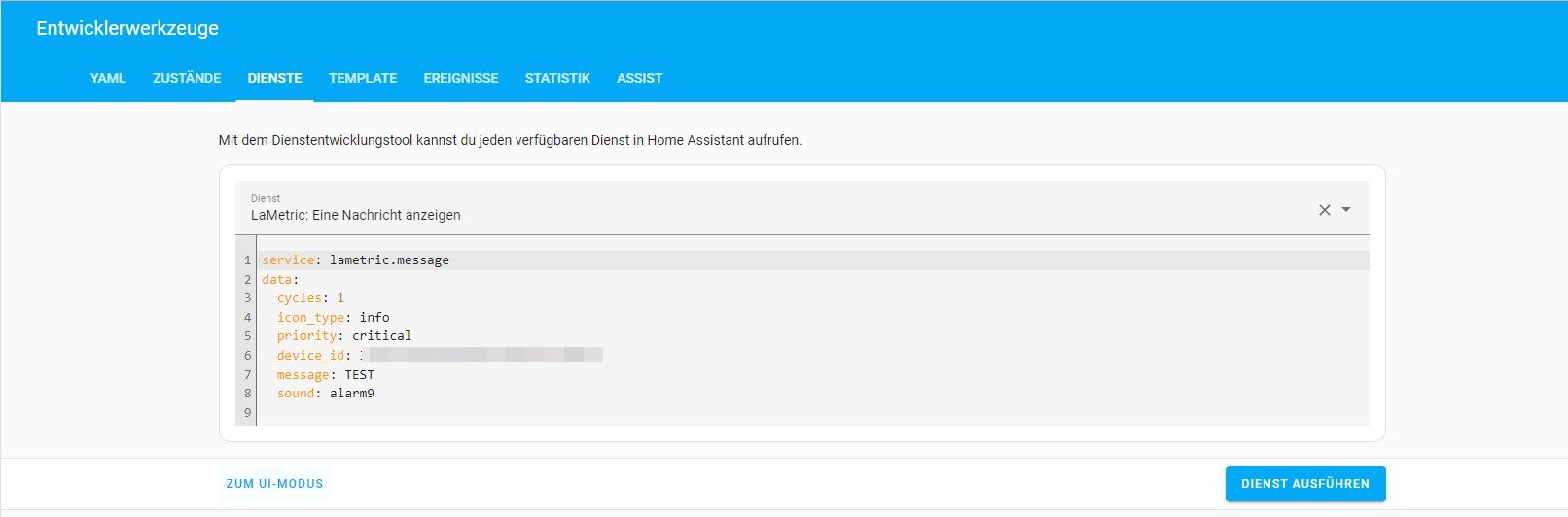Viewport: 1568px width, 517px height.
Task: Click the 'priority: critical' line
Action: tap(344, 336)
